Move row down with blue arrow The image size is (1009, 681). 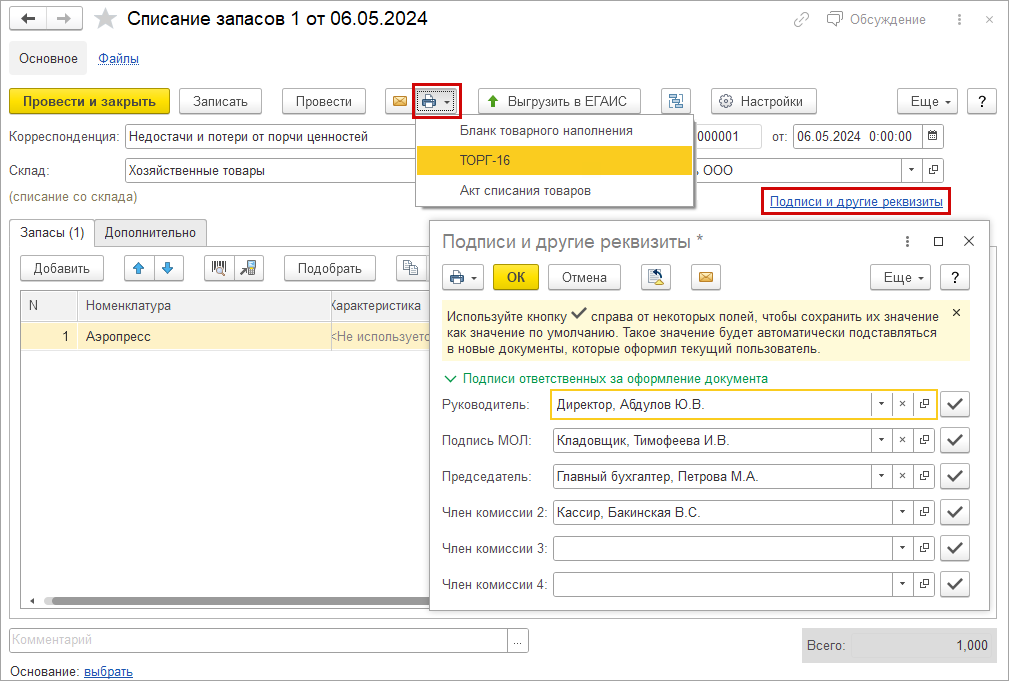[x=167, y=267]
